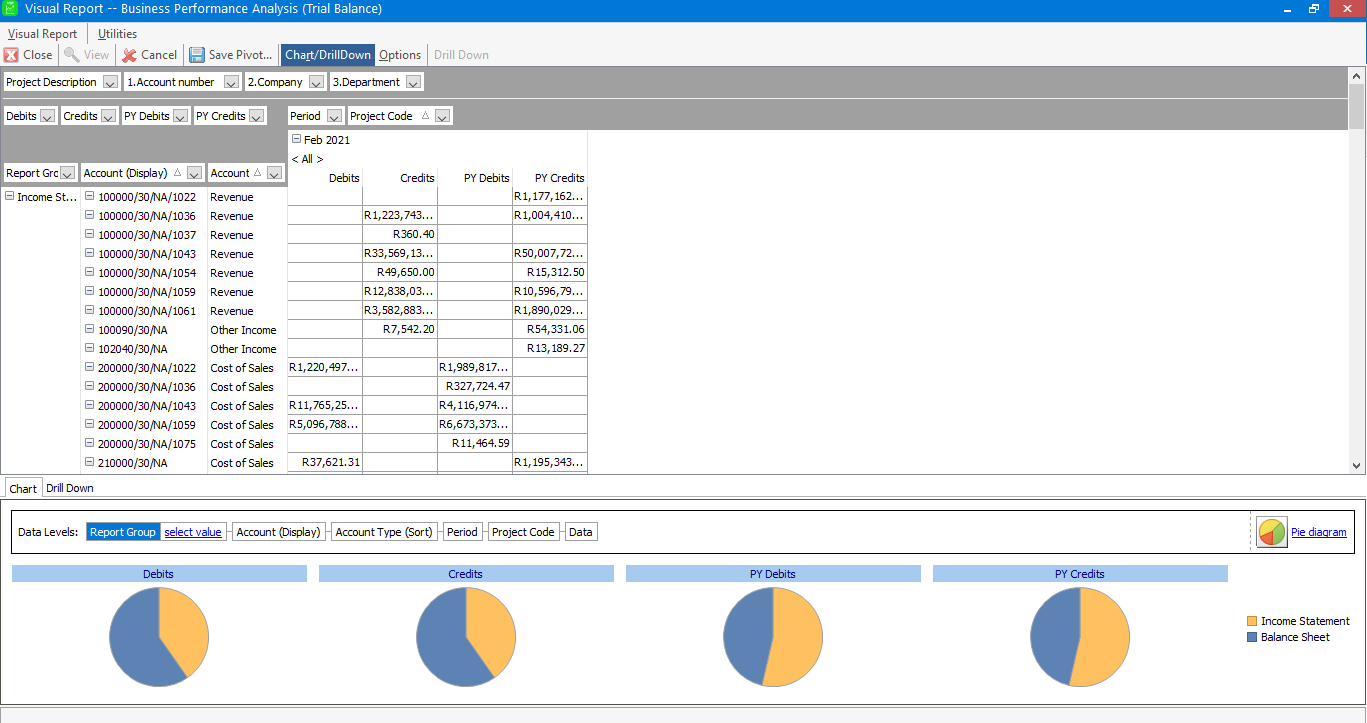Collapse account 210000/30/NA row

pyautogui.click(x=90, y=463)
